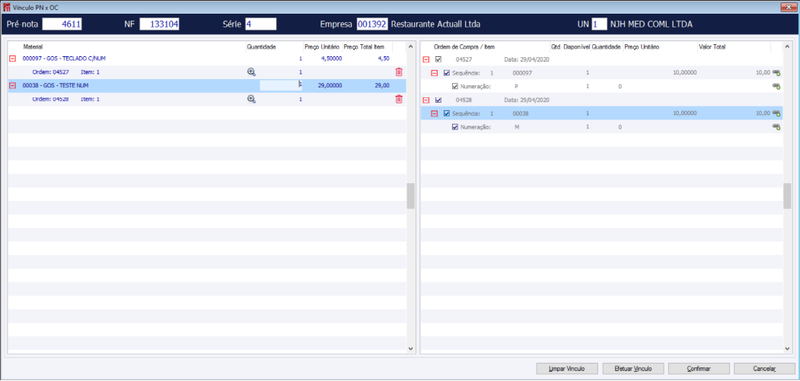Click Numeração value M

517,127
